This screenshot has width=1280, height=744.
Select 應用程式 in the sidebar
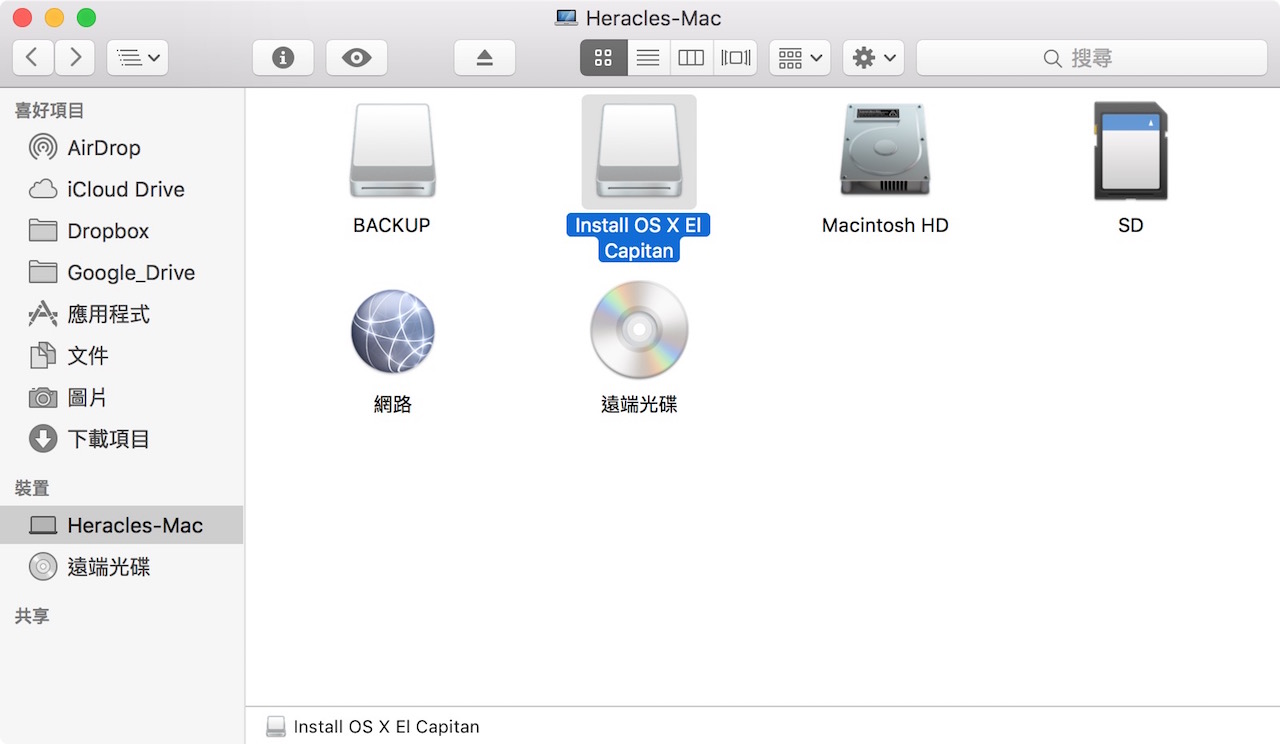(122, 314)
